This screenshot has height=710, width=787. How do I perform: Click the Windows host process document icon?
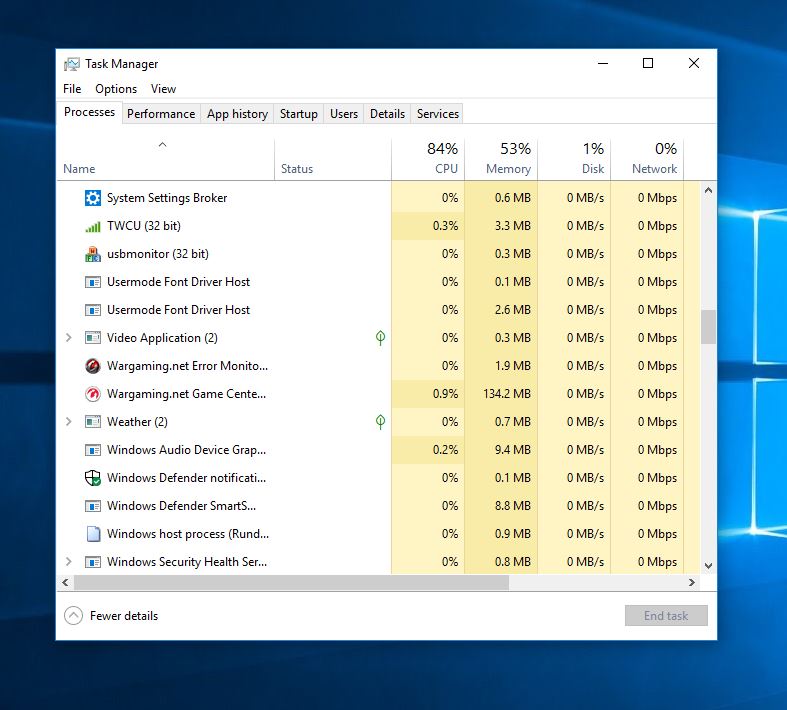tap(93, 534)
